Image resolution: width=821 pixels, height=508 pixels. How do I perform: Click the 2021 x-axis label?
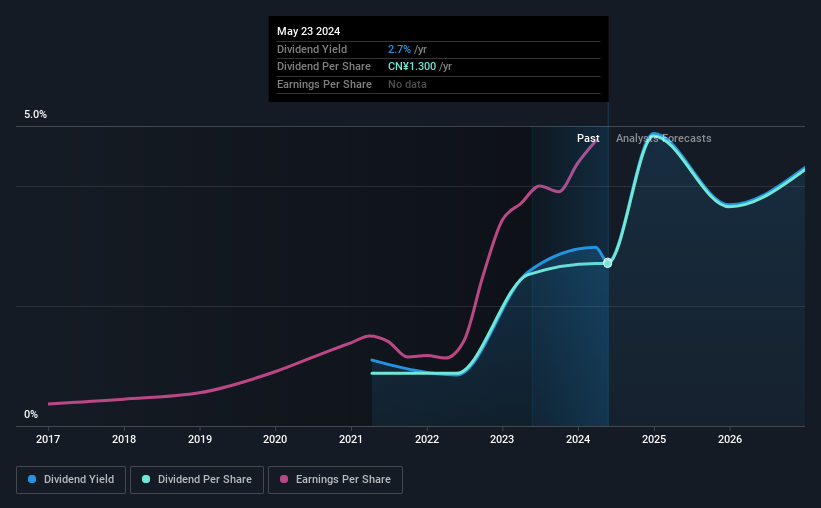point(351,439)
